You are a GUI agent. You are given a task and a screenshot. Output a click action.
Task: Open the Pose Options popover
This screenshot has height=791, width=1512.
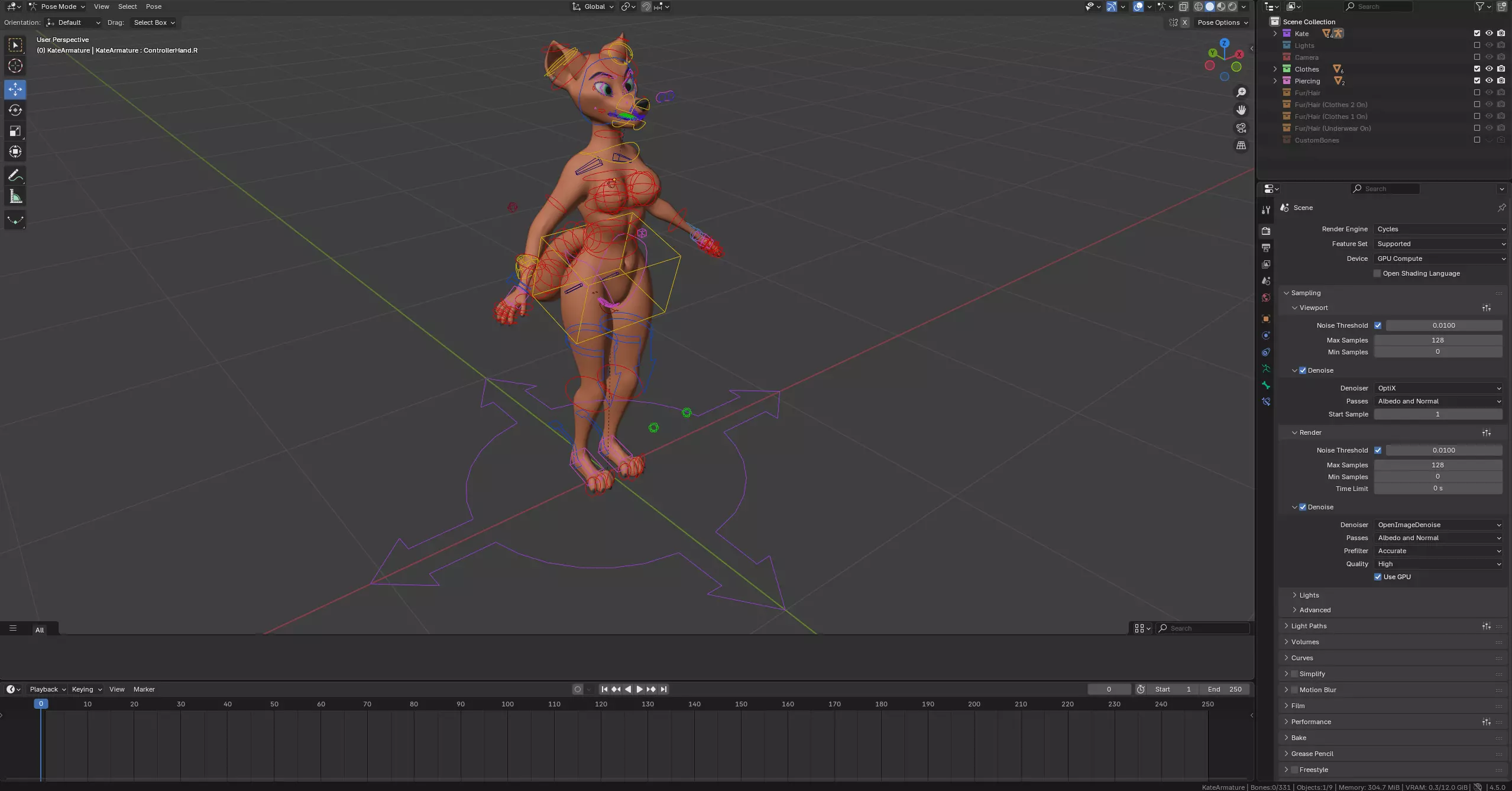point(1222,22)
